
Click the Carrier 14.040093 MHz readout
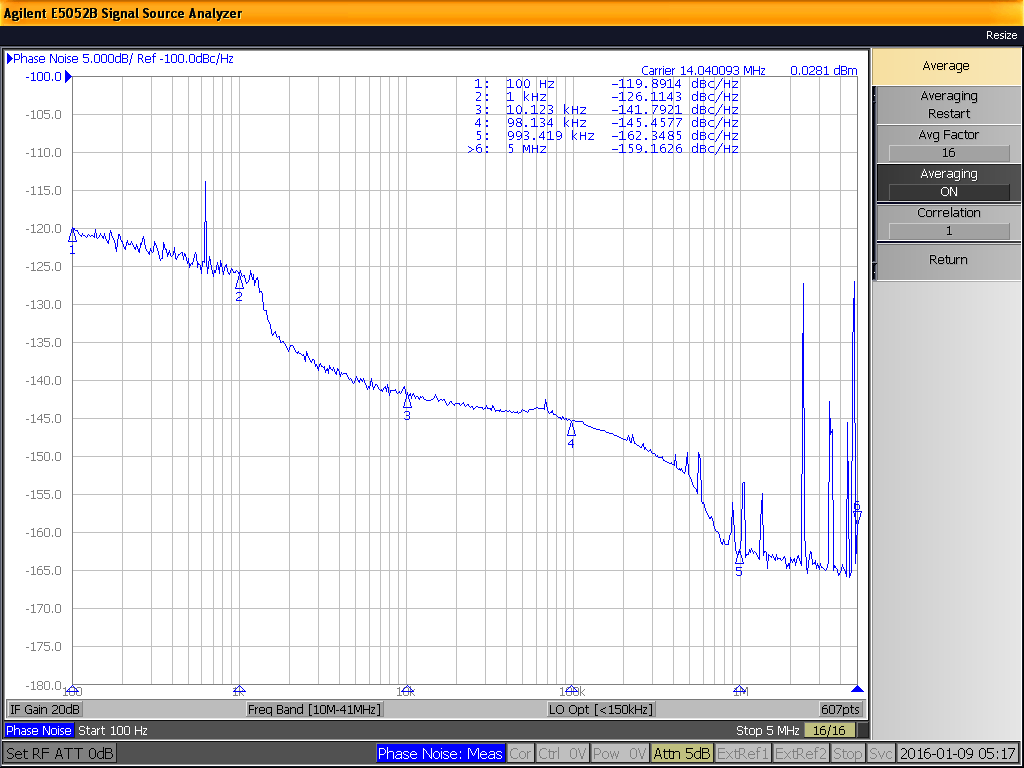point(703,71)
